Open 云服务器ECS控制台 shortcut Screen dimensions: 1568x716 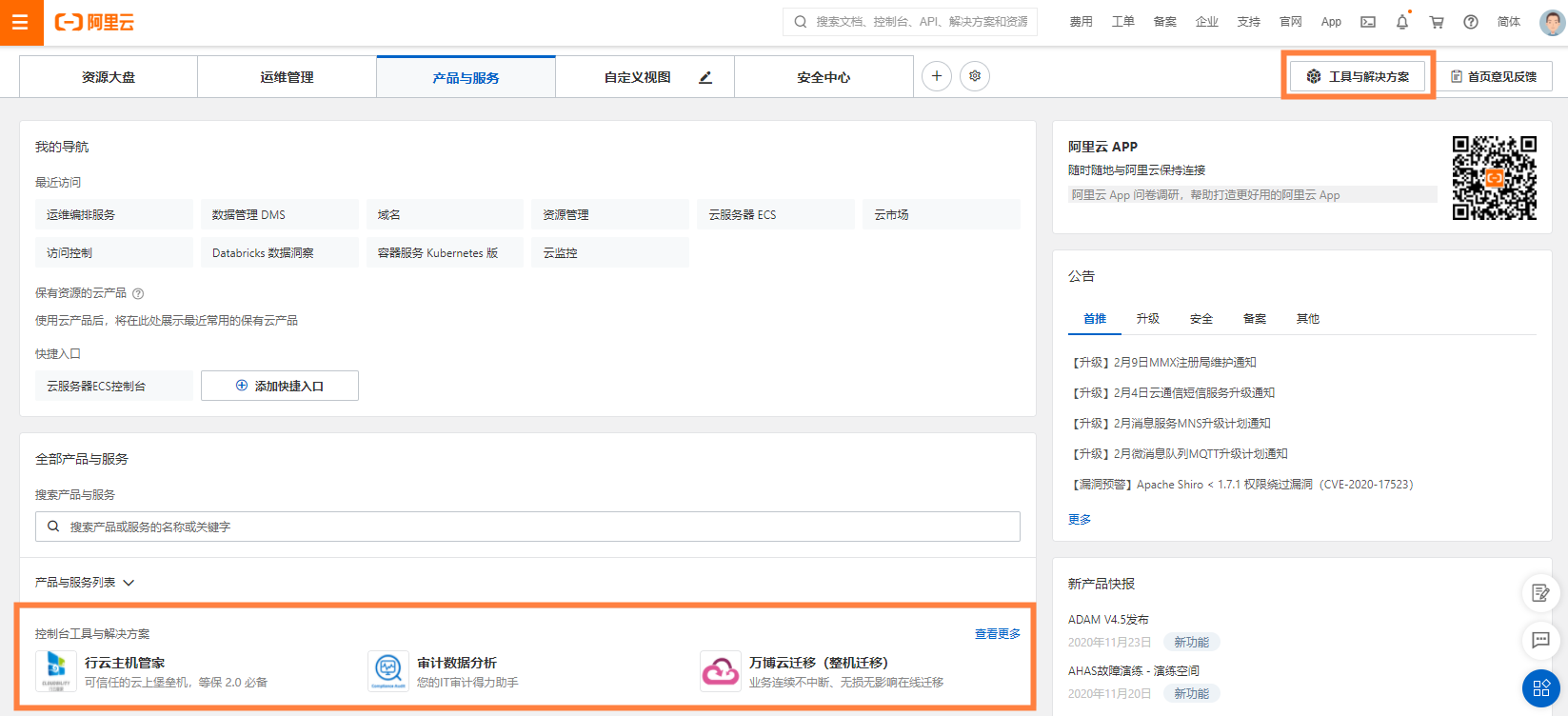pos(114,386)
